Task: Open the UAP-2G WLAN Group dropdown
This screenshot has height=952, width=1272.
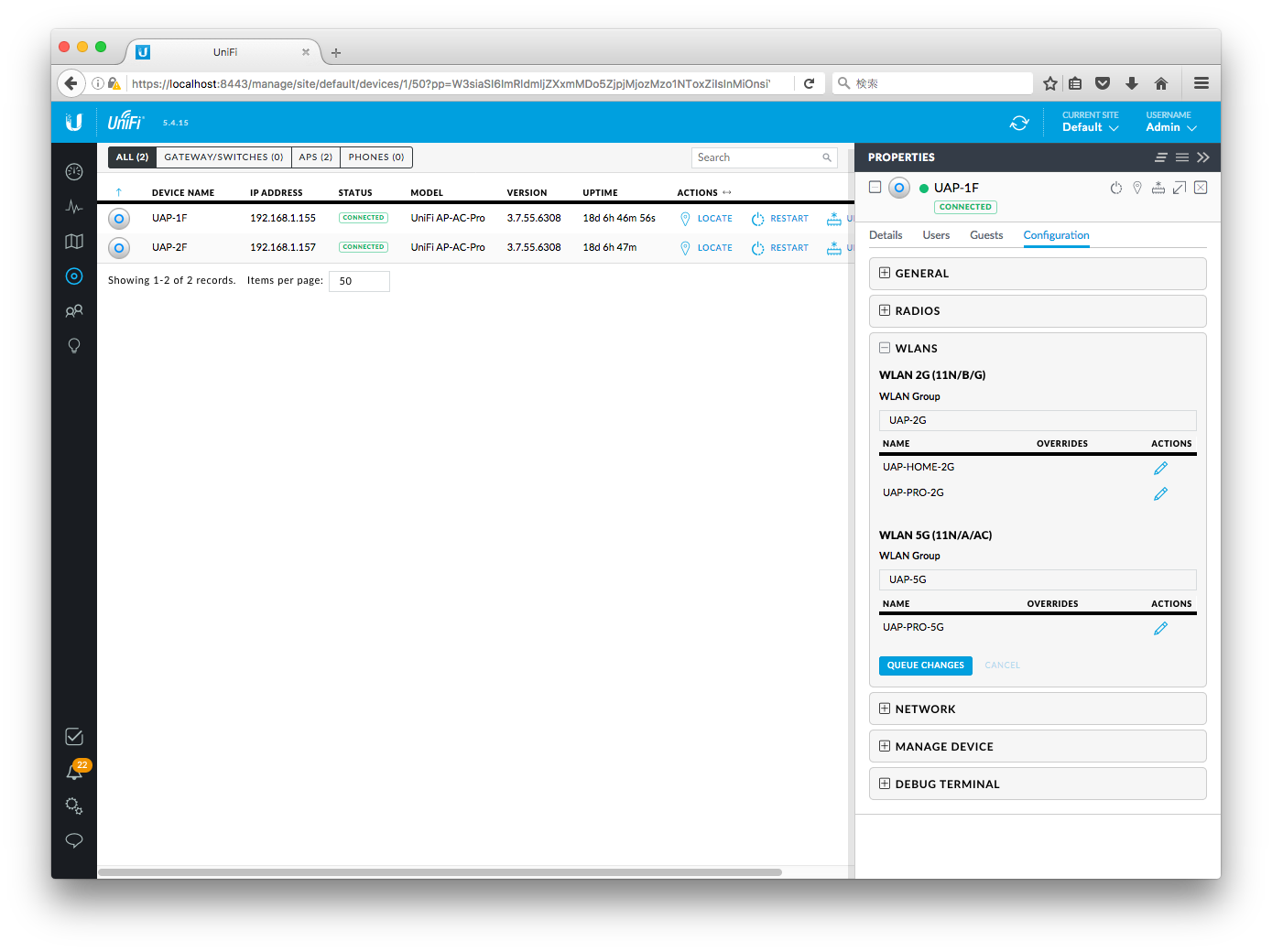Action: point(1038,420)
